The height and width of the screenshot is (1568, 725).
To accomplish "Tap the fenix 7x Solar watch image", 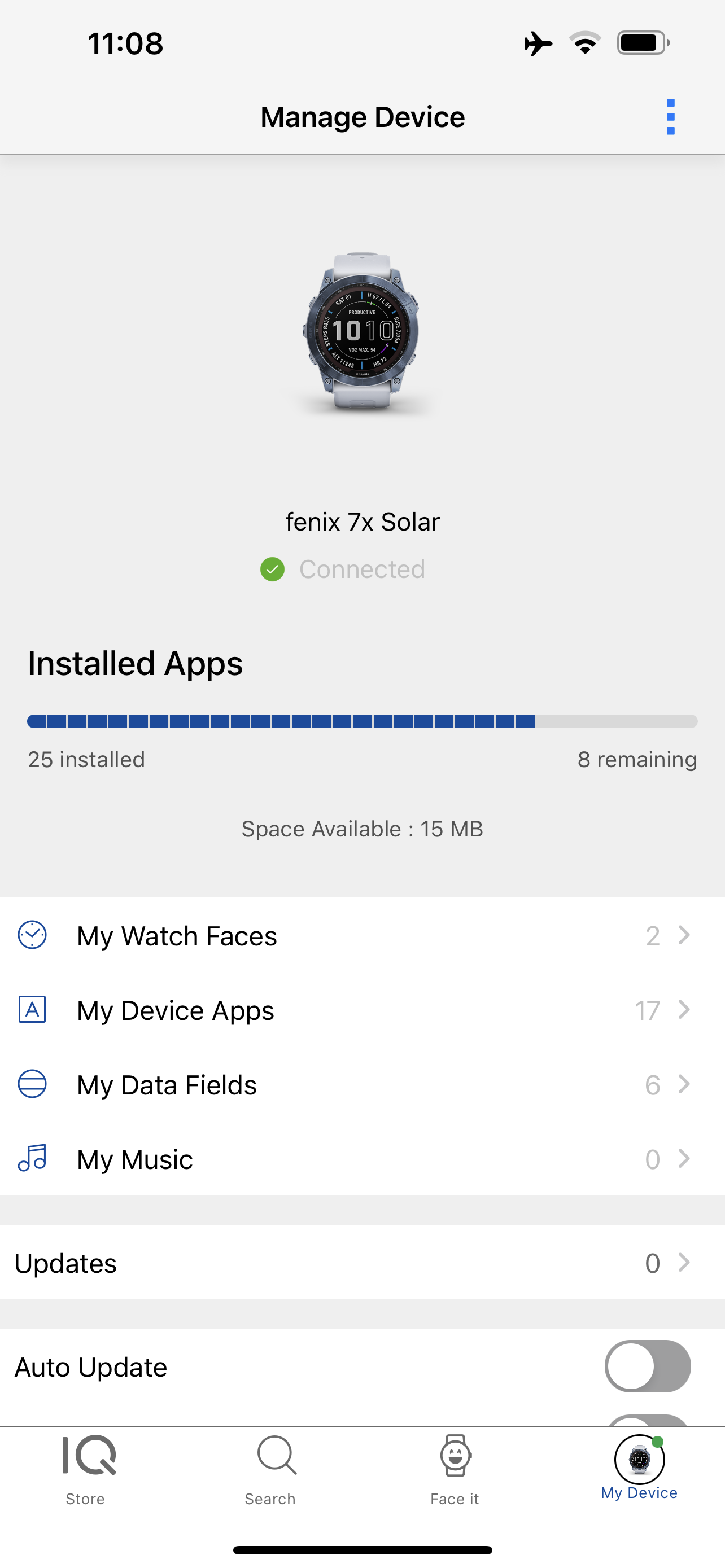I will click(x=362, y=331).
